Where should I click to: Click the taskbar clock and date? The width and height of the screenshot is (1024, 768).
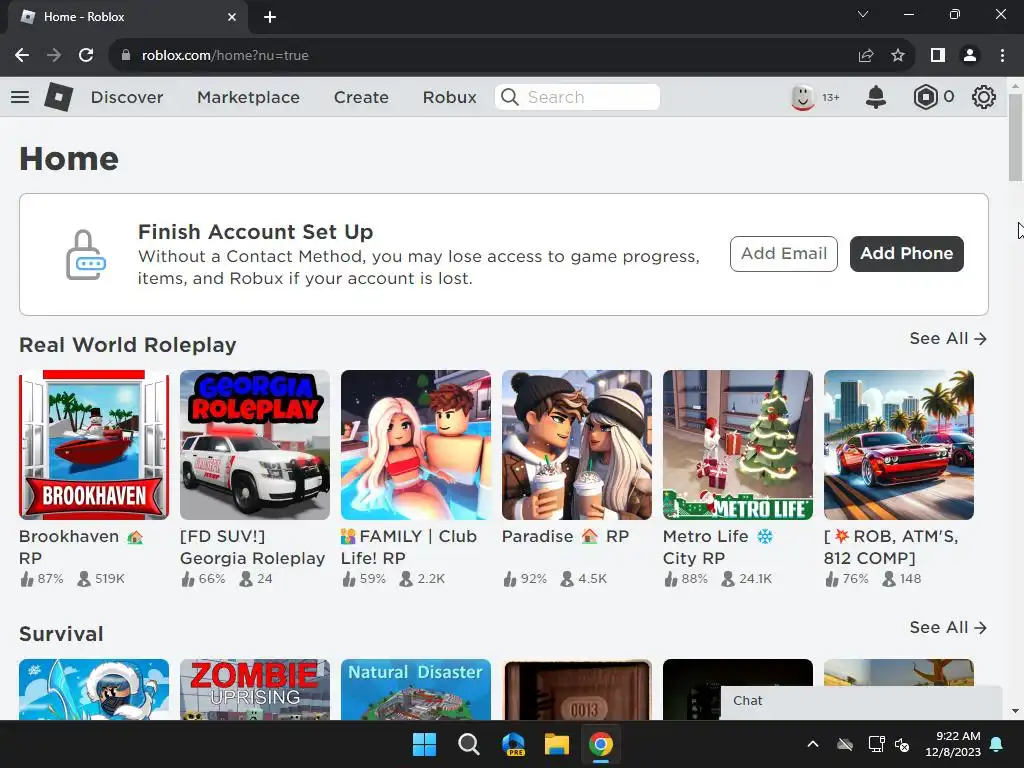click(953, 744)
